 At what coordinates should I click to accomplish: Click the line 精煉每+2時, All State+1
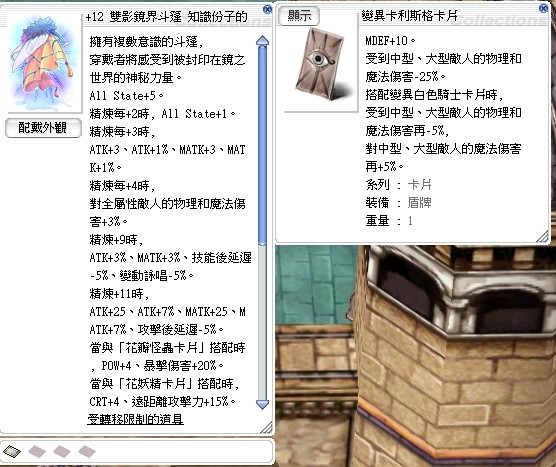pos(162,113)
